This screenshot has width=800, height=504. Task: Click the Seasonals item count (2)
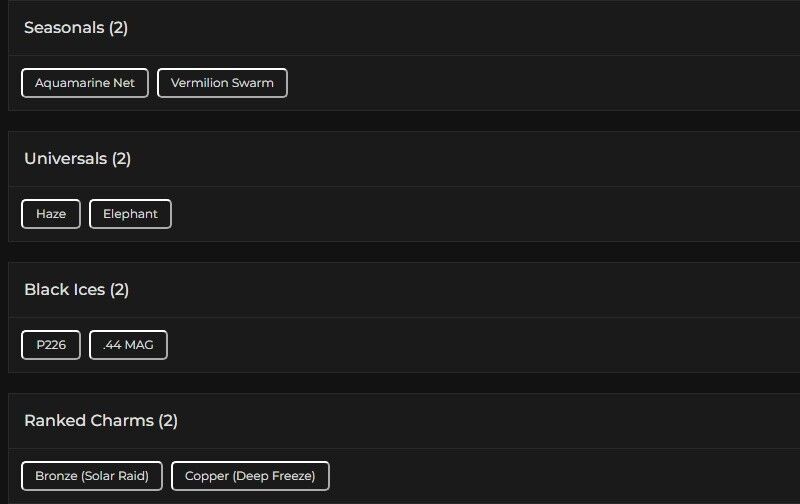click(118, 28)
